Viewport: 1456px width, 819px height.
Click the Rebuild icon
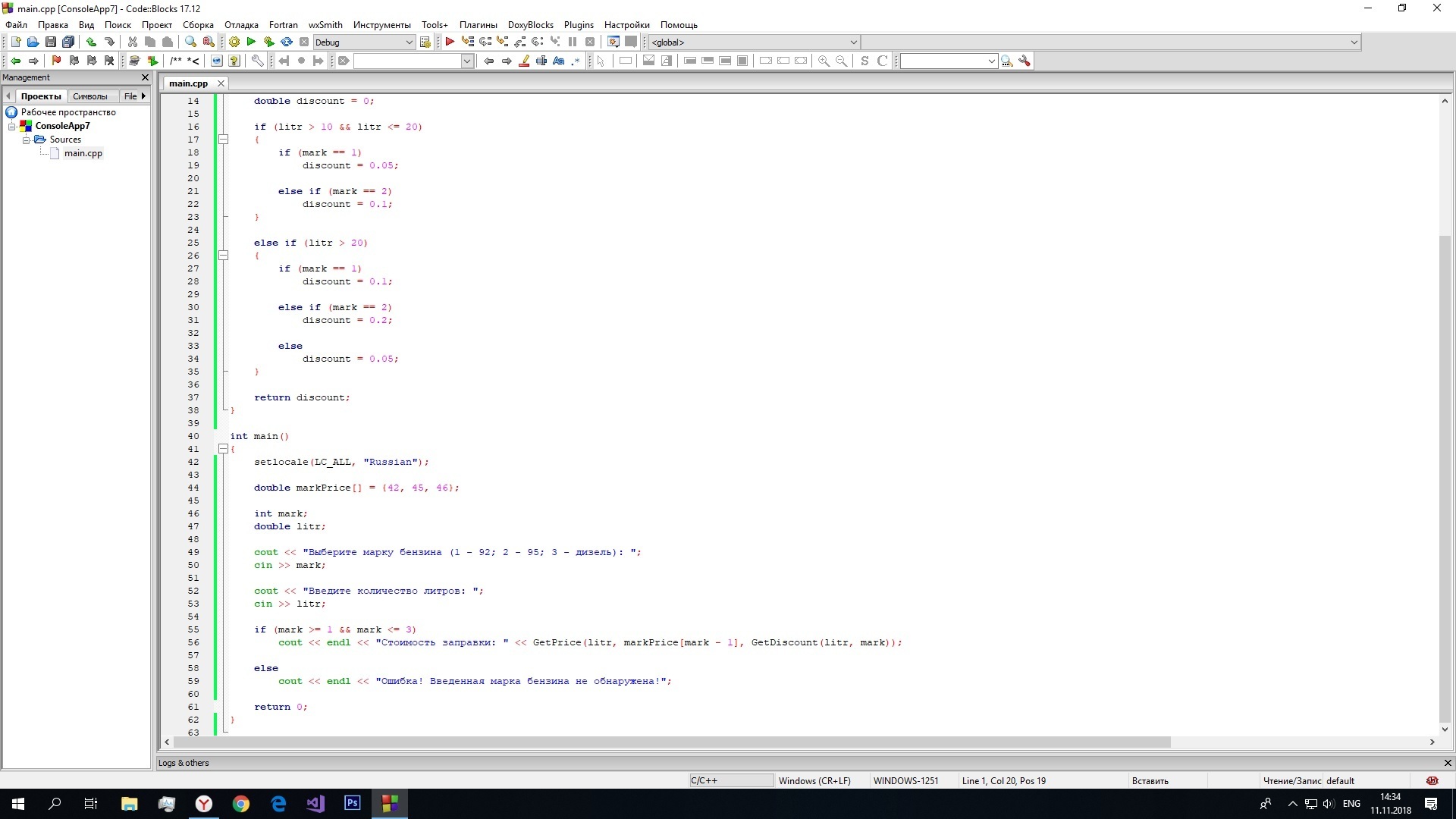[x=287, y=42]
